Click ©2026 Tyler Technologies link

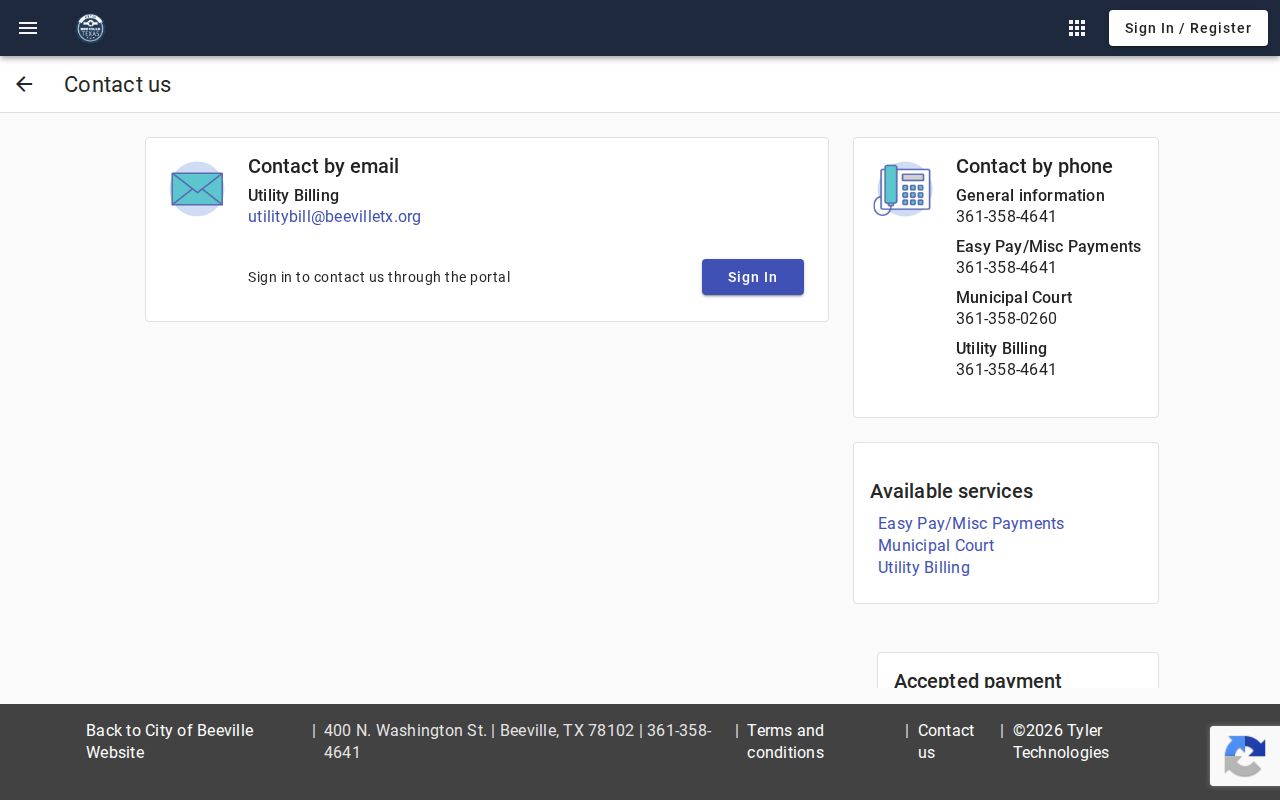[1061, 741]
